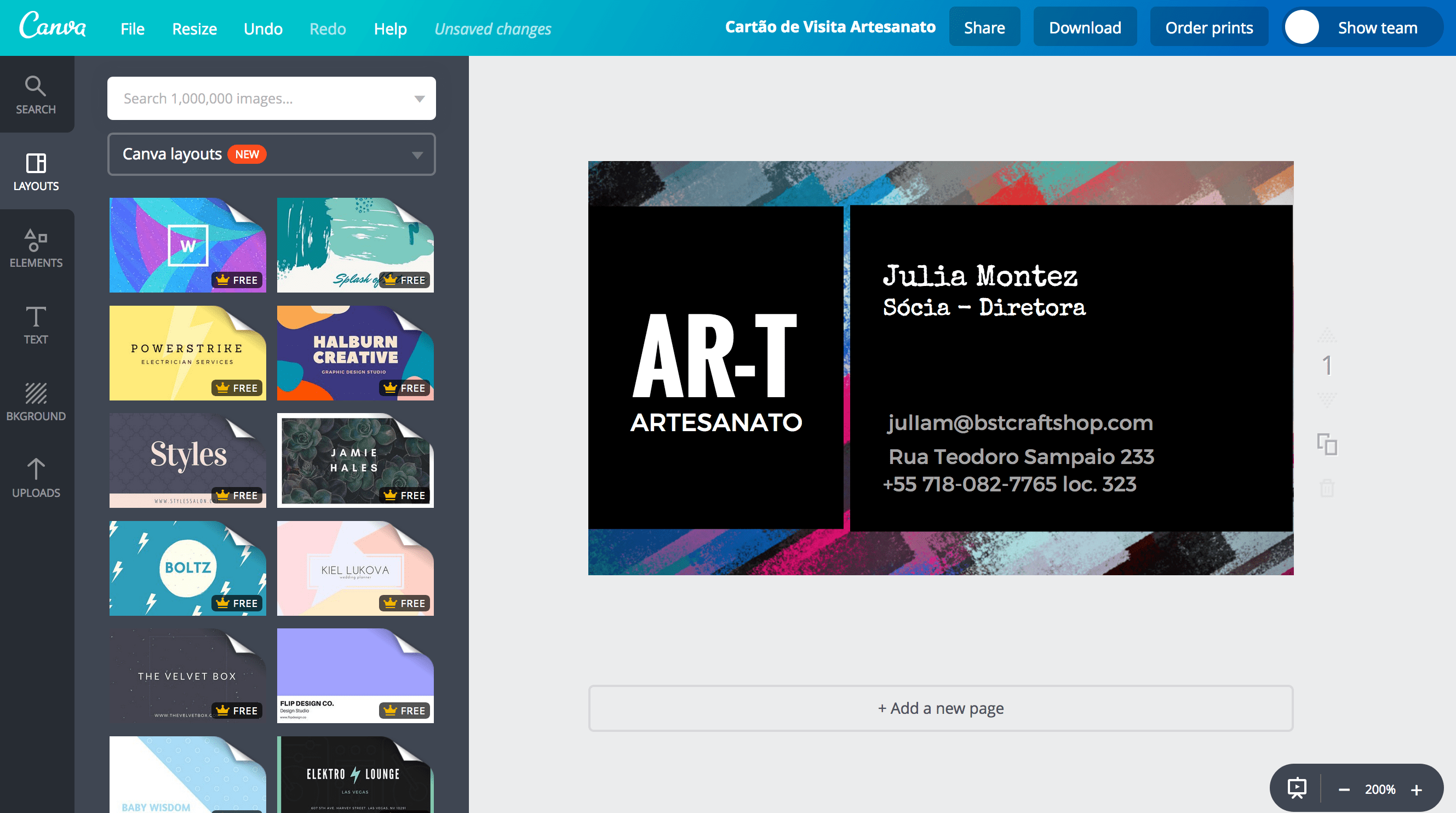Click the ARTESANATO text on card

coord(716,423)
